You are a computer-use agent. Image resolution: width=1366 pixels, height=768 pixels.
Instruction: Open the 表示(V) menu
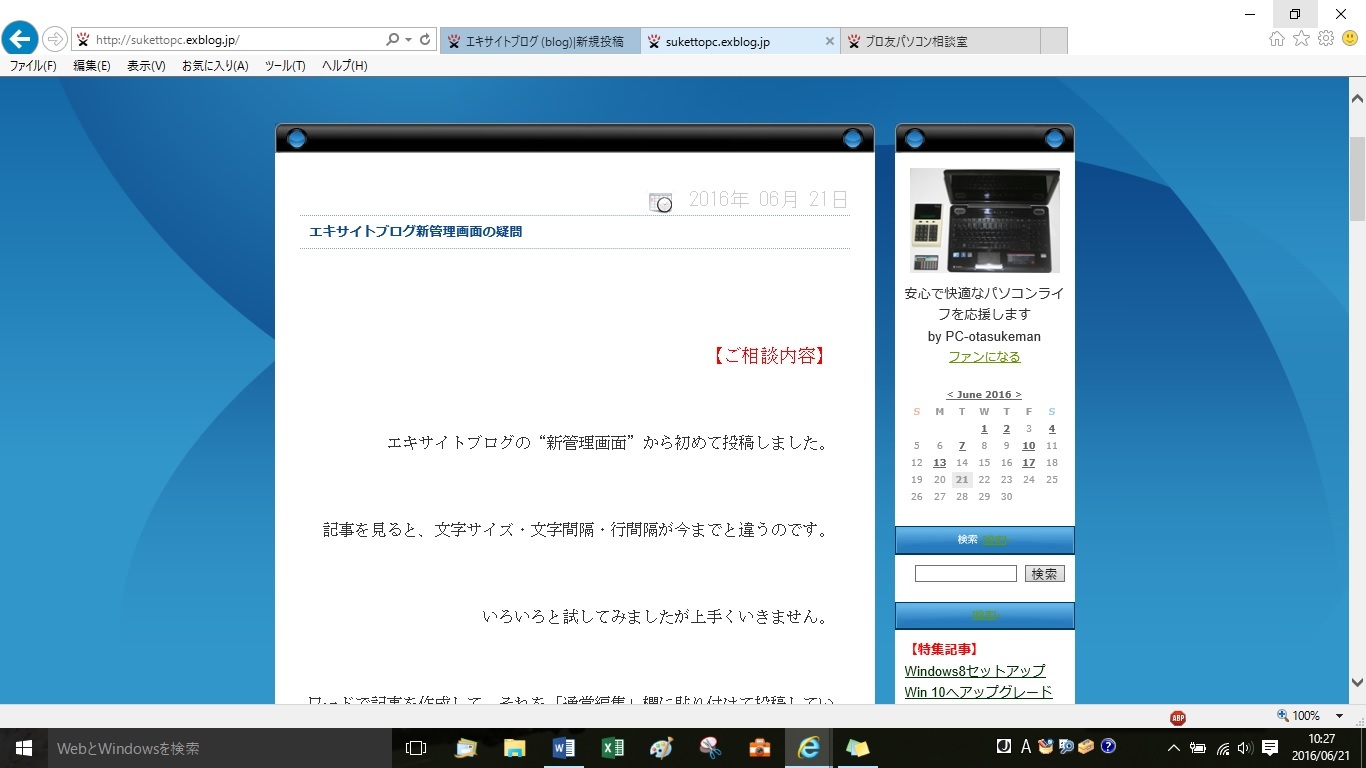point(146,66)
